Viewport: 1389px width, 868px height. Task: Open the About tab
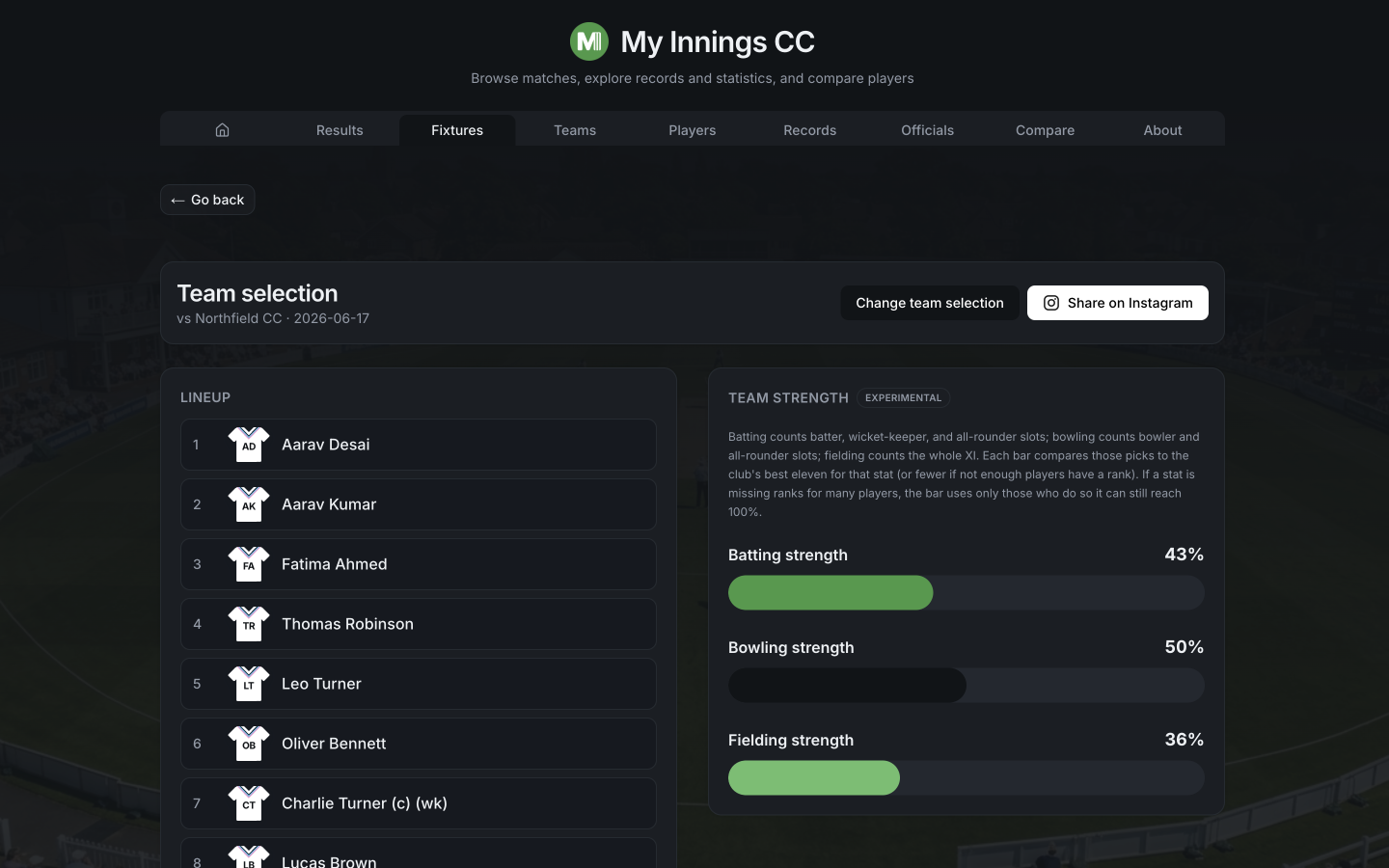pyautogui.click(x=1162, y=130)
